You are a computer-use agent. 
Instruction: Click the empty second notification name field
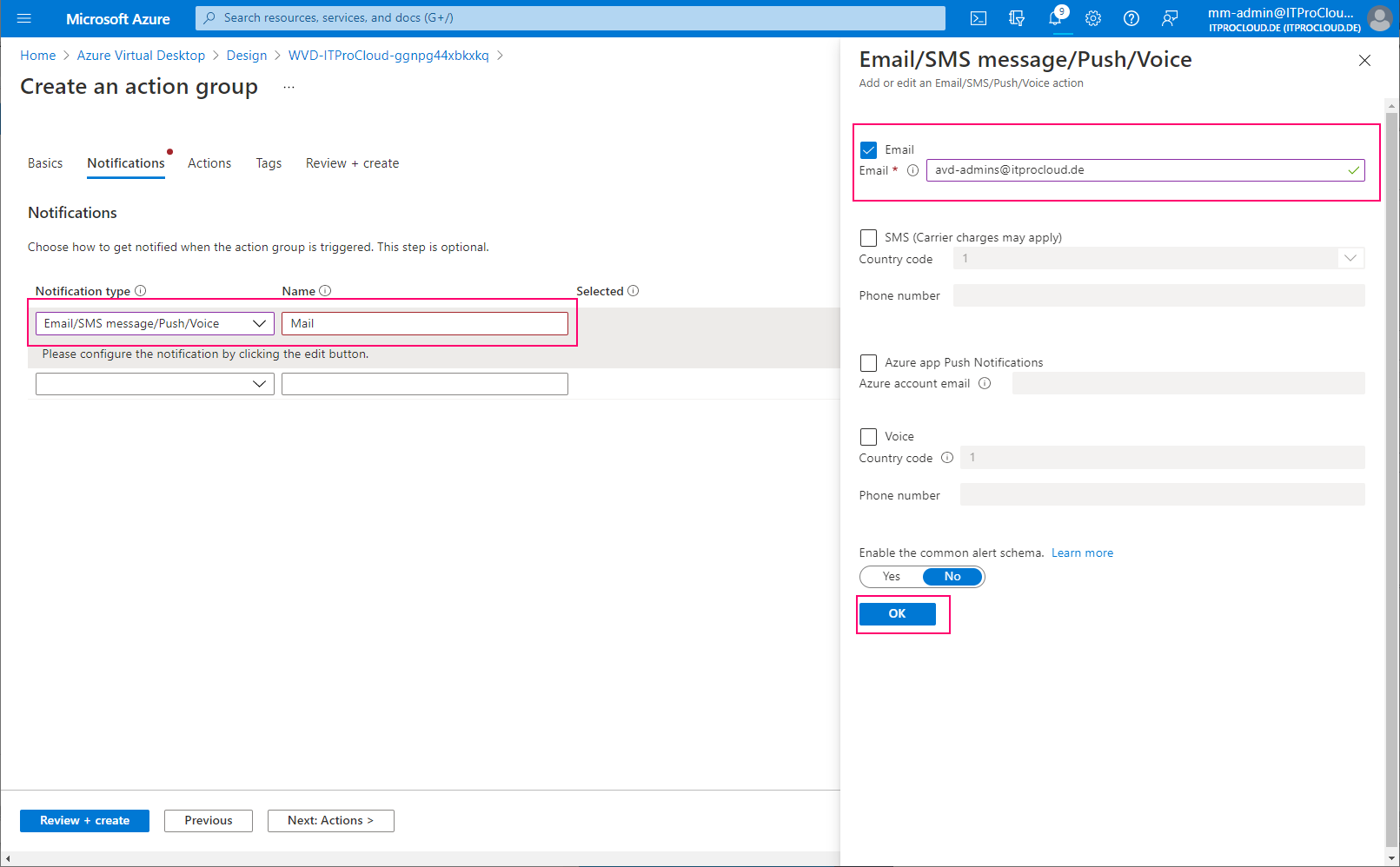pyautogui.click(x=425, y=384)
